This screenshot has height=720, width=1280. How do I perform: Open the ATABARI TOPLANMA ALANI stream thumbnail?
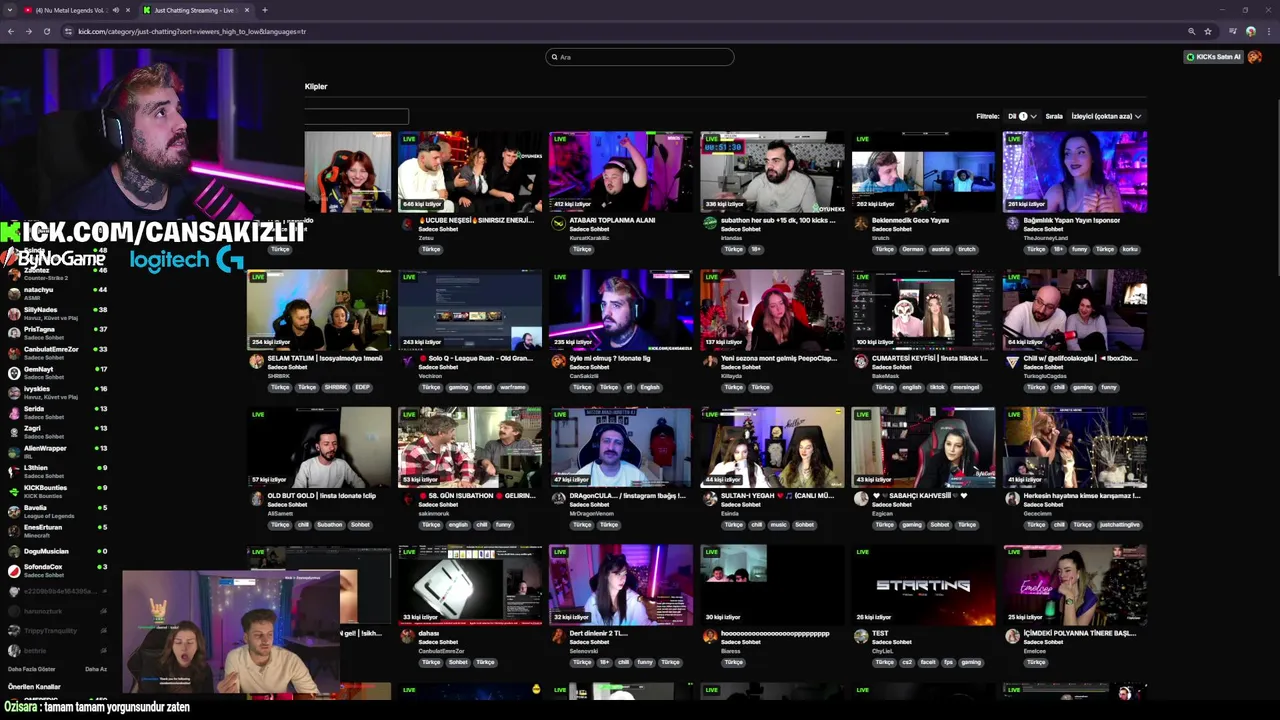tap(621, 171)
